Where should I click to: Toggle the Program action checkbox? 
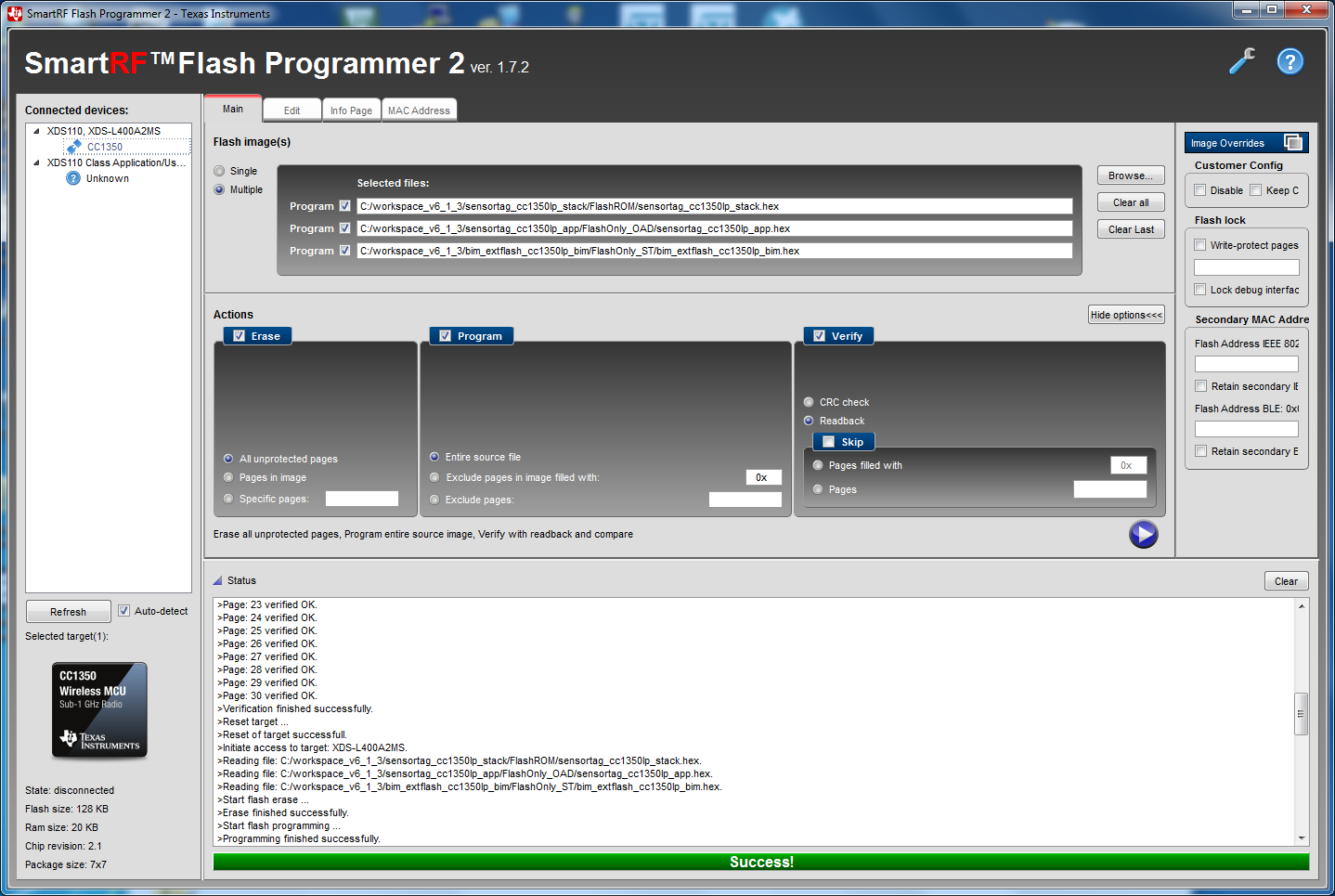click(x=446, y=336)
